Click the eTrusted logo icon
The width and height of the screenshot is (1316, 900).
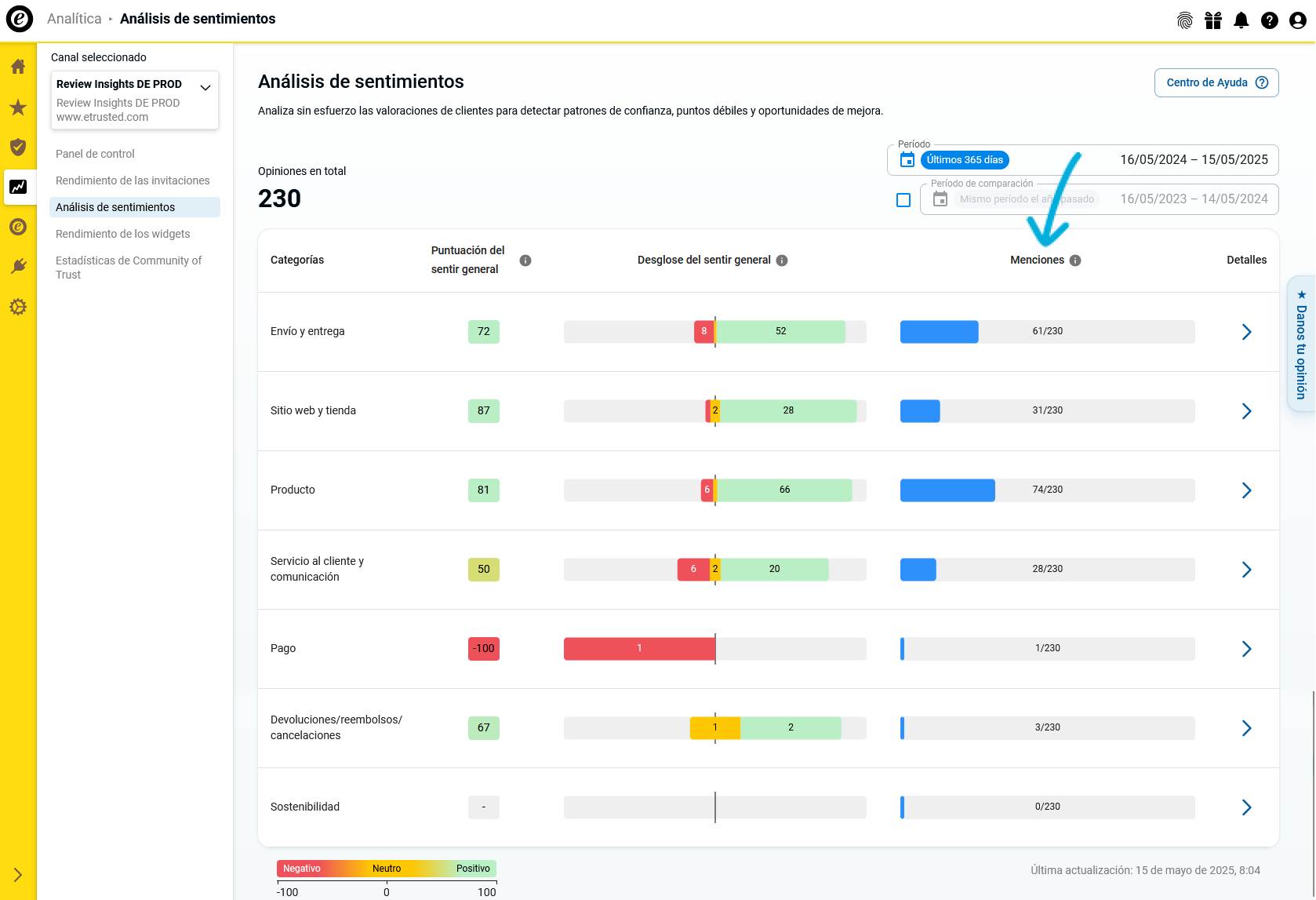coord(20,19)
